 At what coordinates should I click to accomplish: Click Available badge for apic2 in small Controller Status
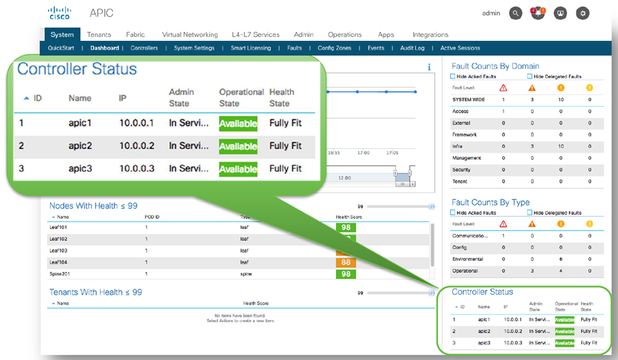564,332
